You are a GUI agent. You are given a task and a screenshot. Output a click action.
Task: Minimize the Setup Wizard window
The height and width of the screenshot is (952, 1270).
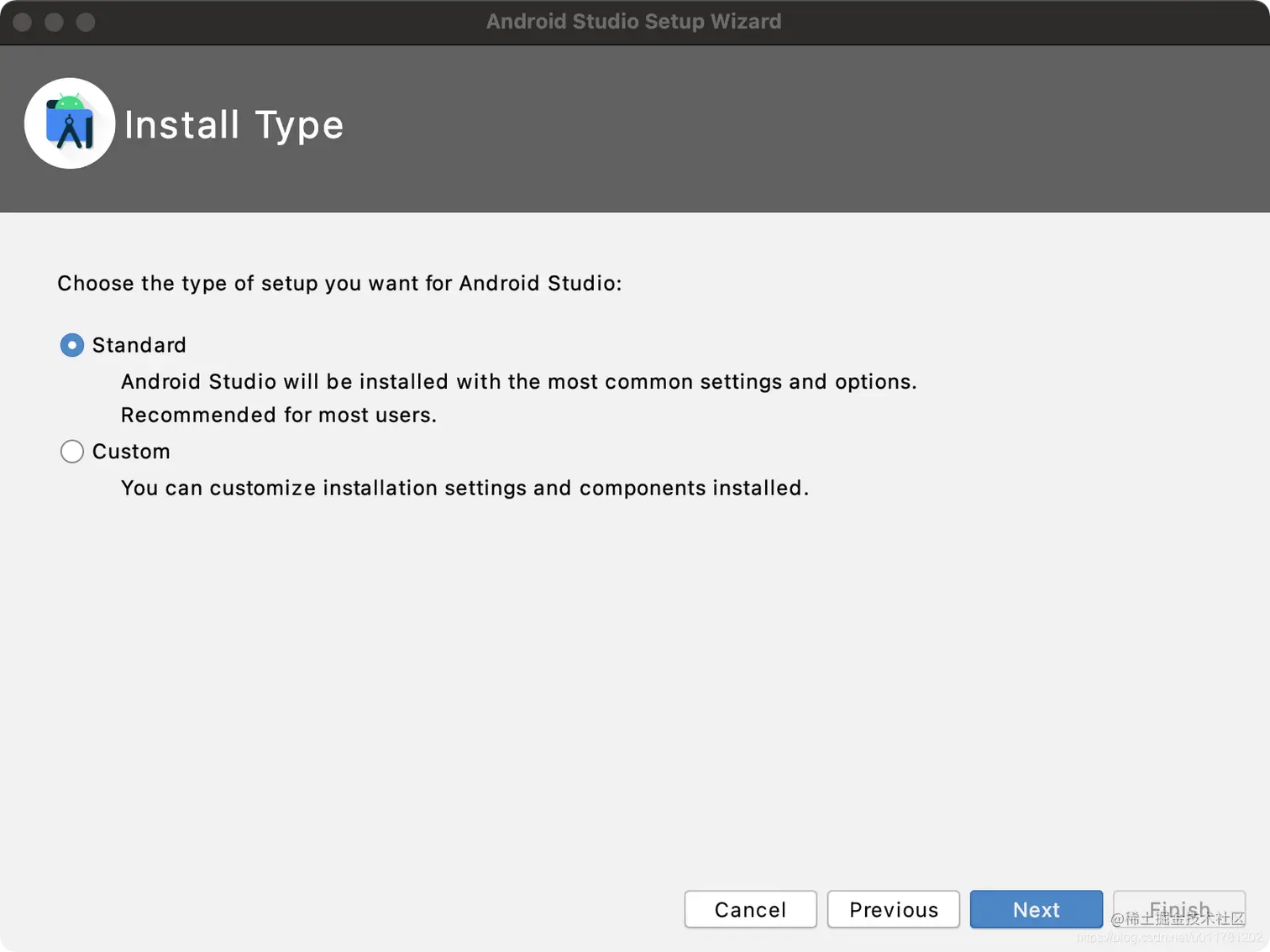point(55,22)
